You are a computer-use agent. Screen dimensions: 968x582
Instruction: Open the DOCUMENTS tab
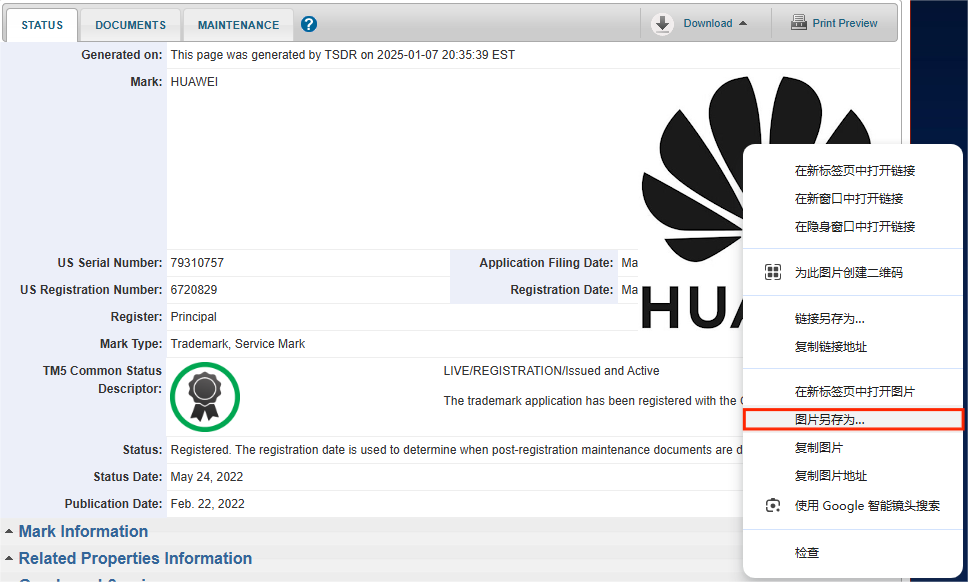(130, 25)
